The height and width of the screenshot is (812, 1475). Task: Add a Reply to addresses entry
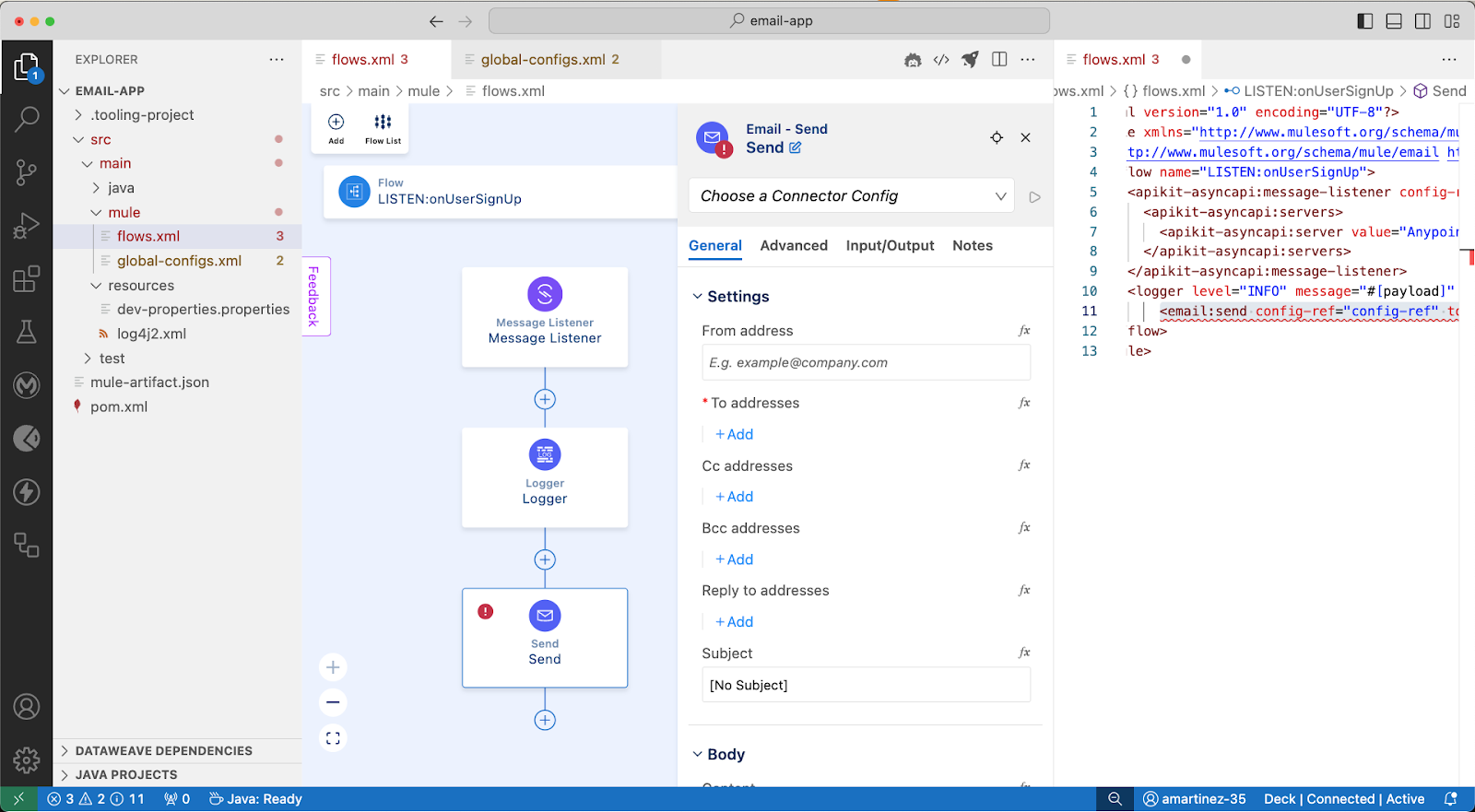735,622
